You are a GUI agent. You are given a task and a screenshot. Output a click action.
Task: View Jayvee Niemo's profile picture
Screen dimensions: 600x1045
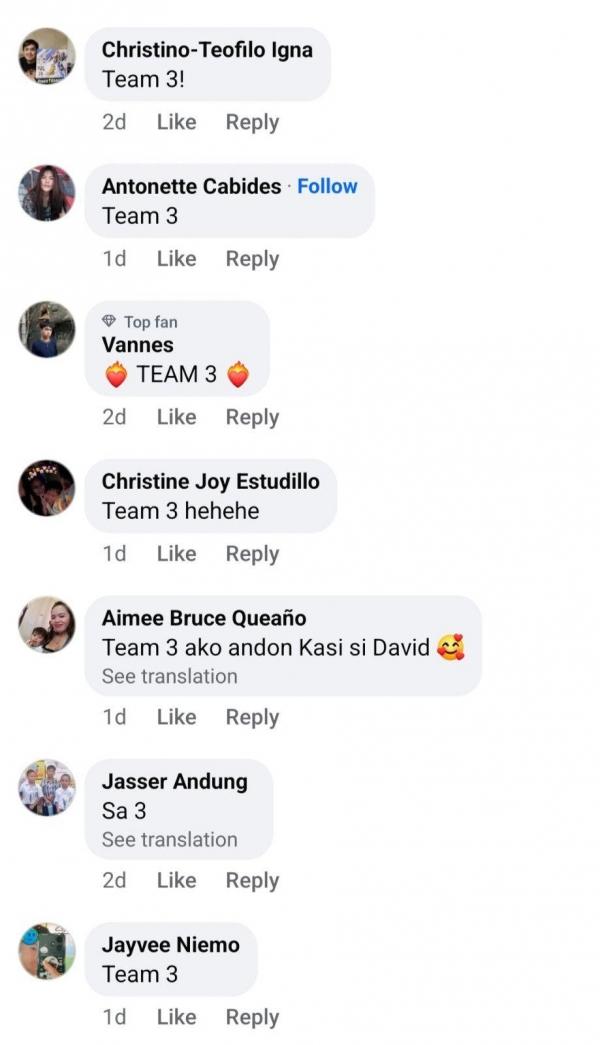[x=47, y=951]
